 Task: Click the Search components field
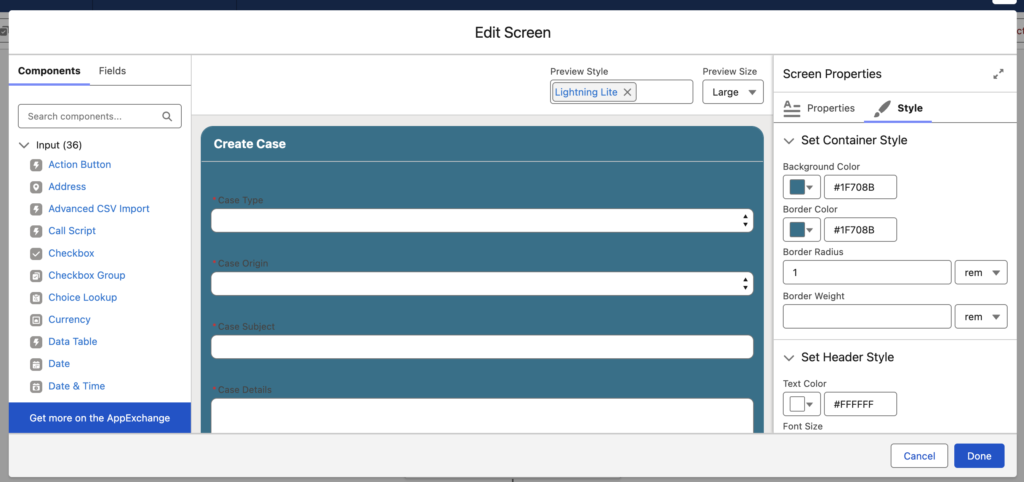(99, 116)
